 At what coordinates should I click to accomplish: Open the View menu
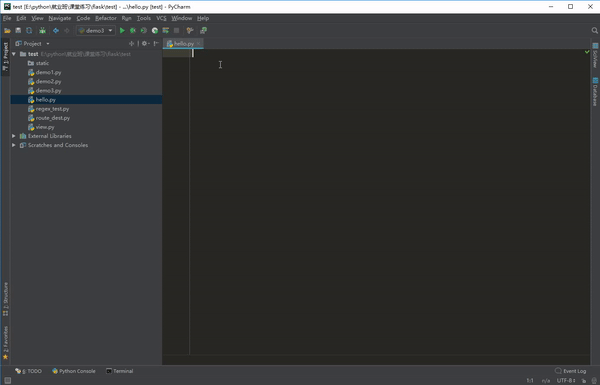(37, 18)
